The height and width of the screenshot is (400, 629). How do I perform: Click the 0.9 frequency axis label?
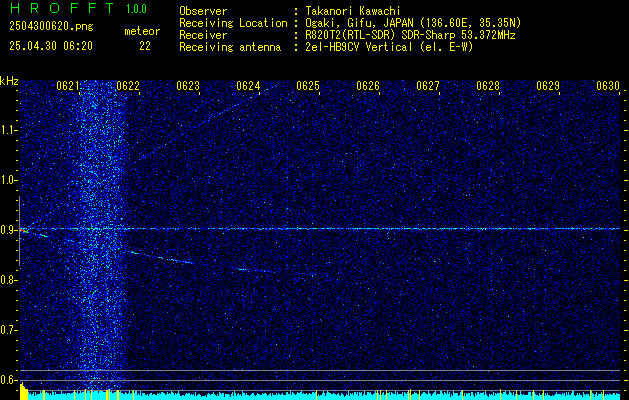pyautogui.click(x=9, y=230)
